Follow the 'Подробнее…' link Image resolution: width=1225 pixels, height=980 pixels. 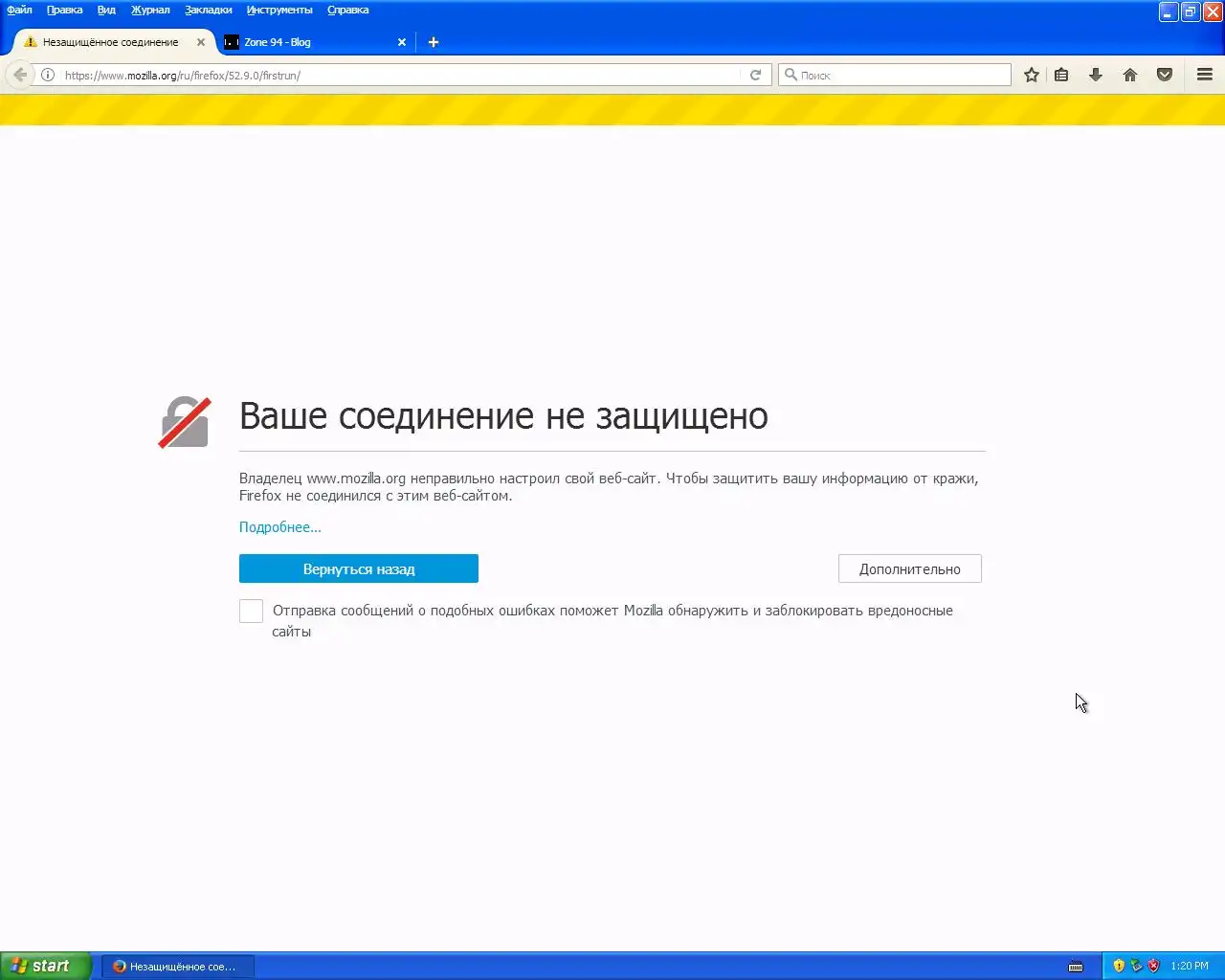(280, 527)
